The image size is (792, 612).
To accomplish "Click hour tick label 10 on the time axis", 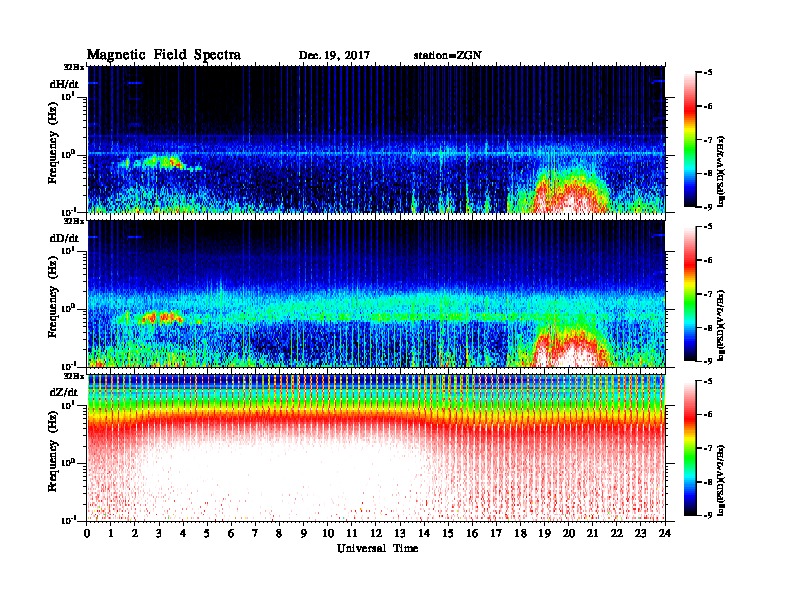I will point(328,534).
